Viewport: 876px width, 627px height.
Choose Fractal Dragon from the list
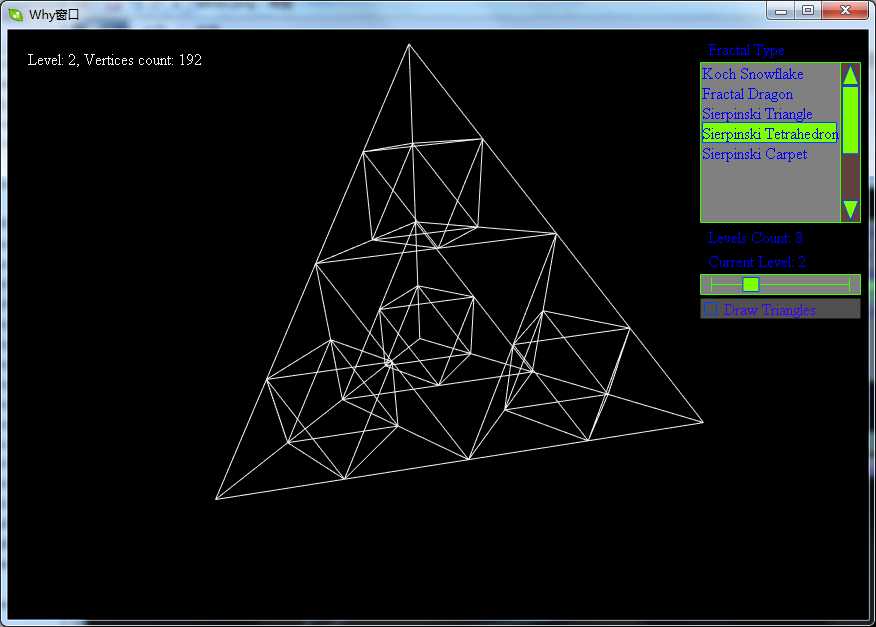click(x=748, y=94)
